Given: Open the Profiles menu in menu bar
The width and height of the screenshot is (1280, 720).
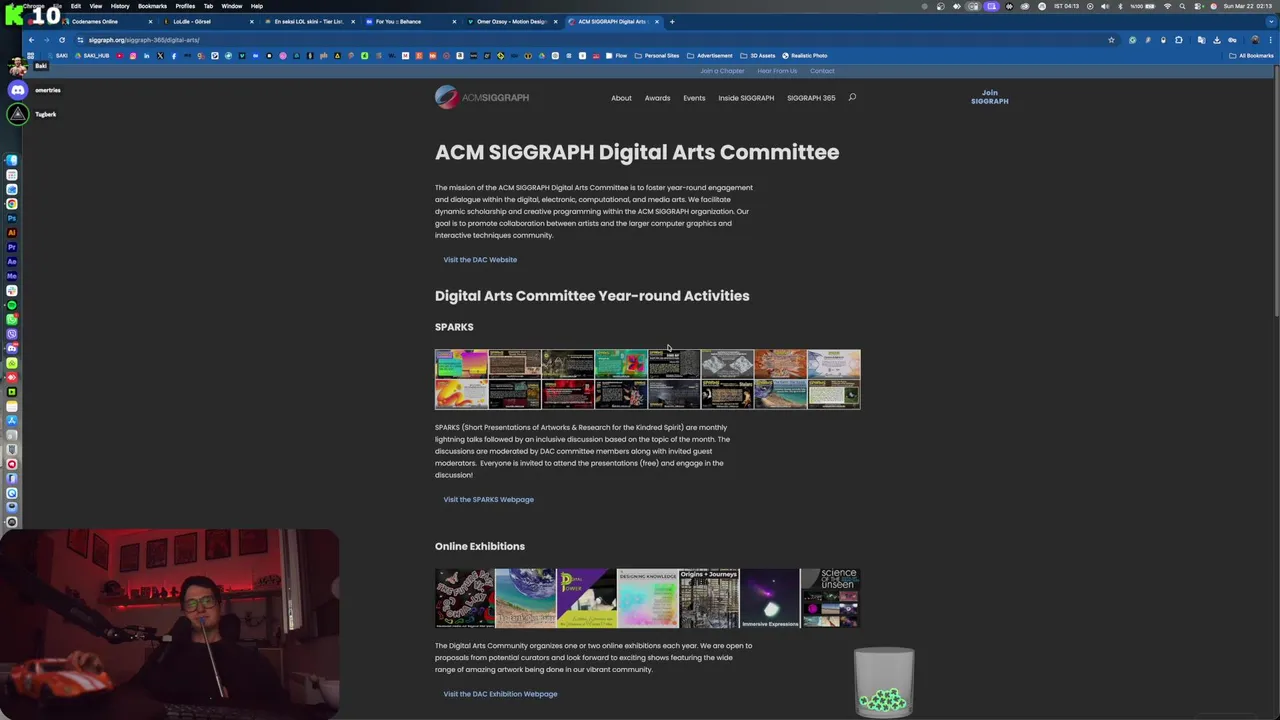Looking at the screenshot, I should [x=185, y=6].
